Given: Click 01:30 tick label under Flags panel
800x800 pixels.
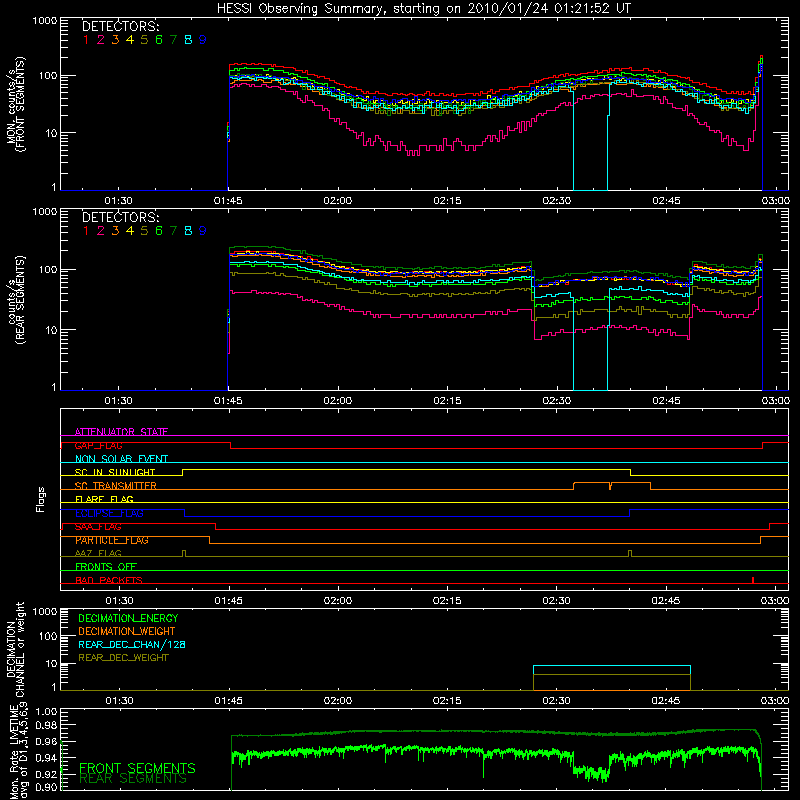Looking at the screenshot, I should point(119,601).
